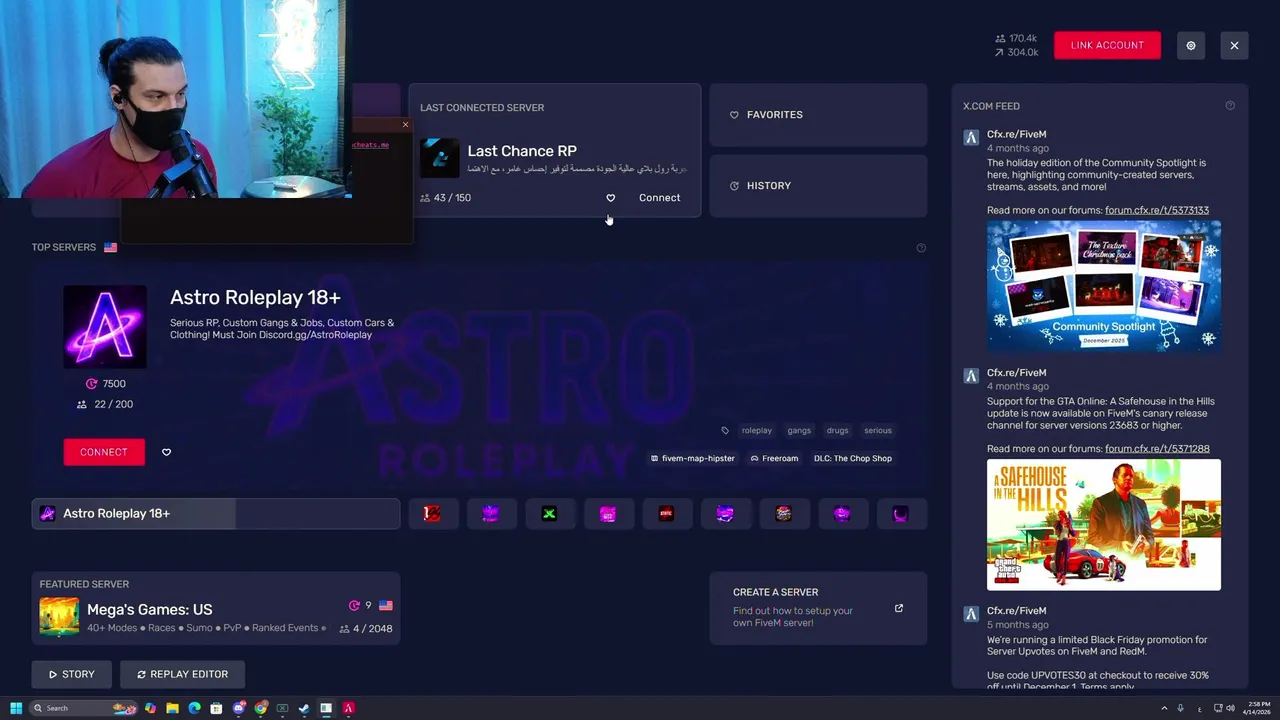The height and width of the screenshot is (720, 1280).
Task: Open Google Chrome from the taskbar
Action: click(x=260, y=708)
